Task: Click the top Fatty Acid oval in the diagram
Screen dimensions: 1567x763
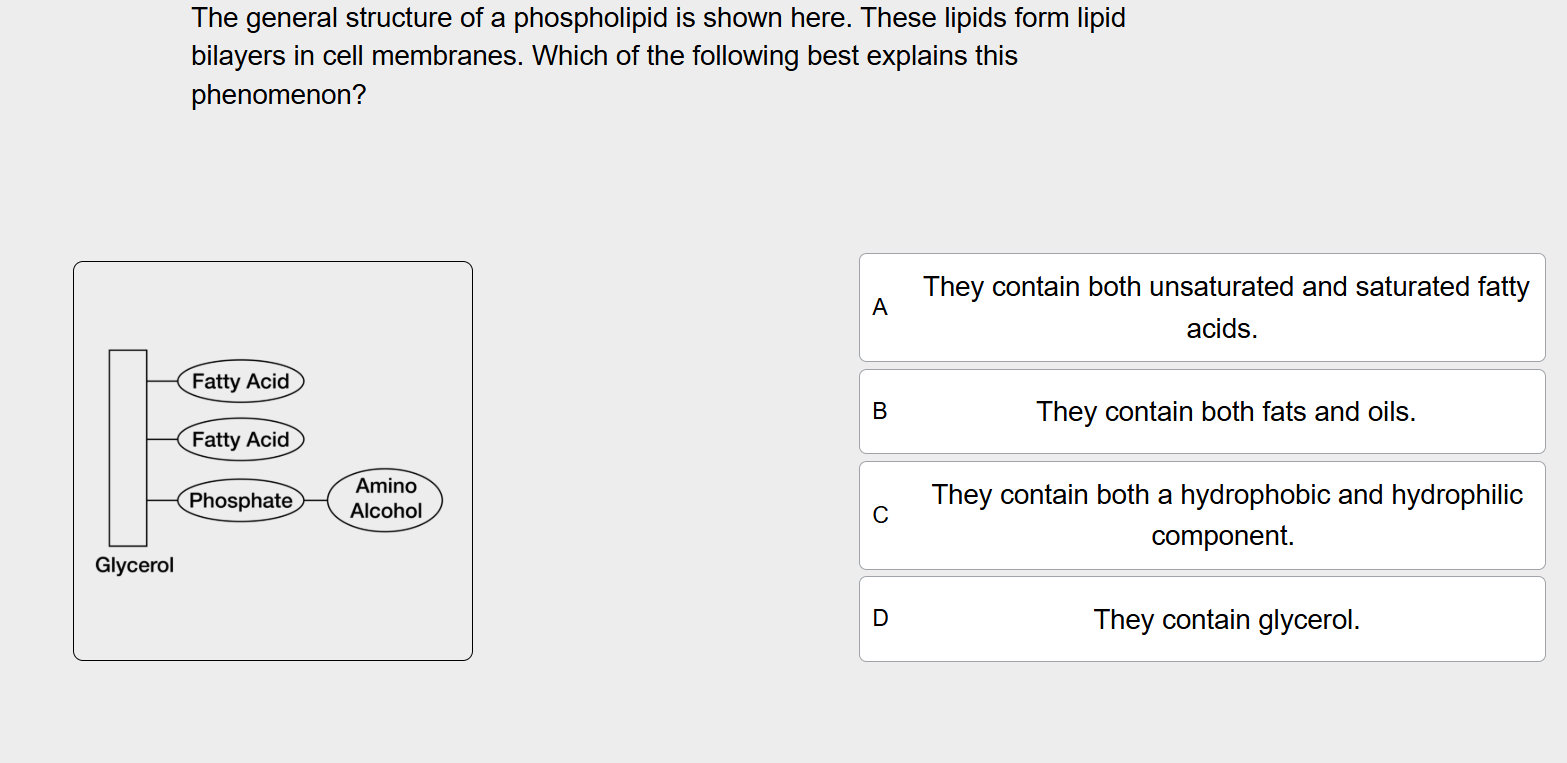Action: [x=241, y=381]
